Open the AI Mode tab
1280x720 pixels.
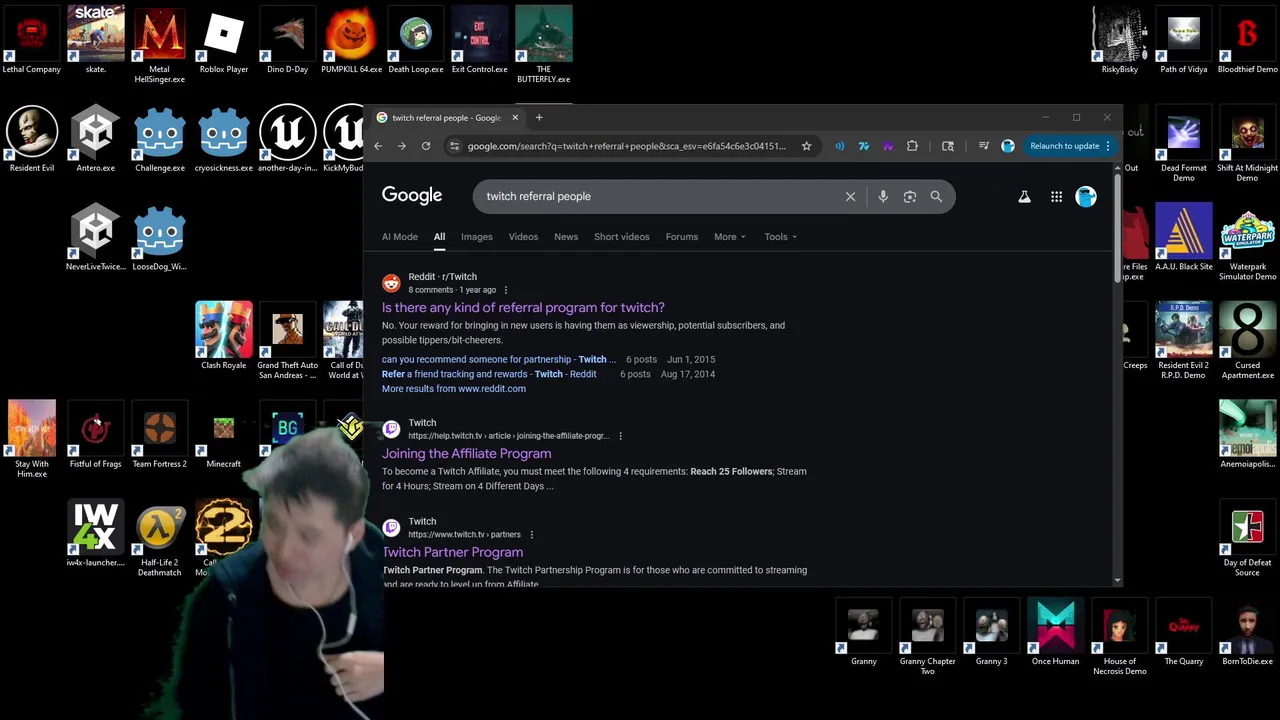400,237
